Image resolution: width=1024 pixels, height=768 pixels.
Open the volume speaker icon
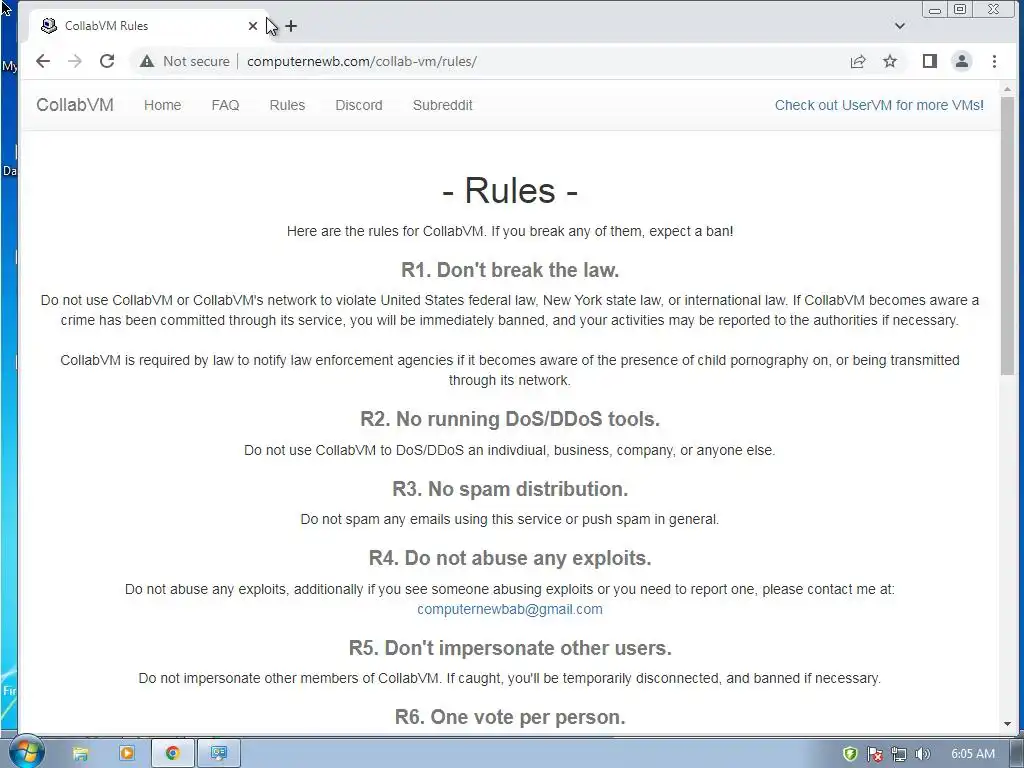tap(923, 754)
